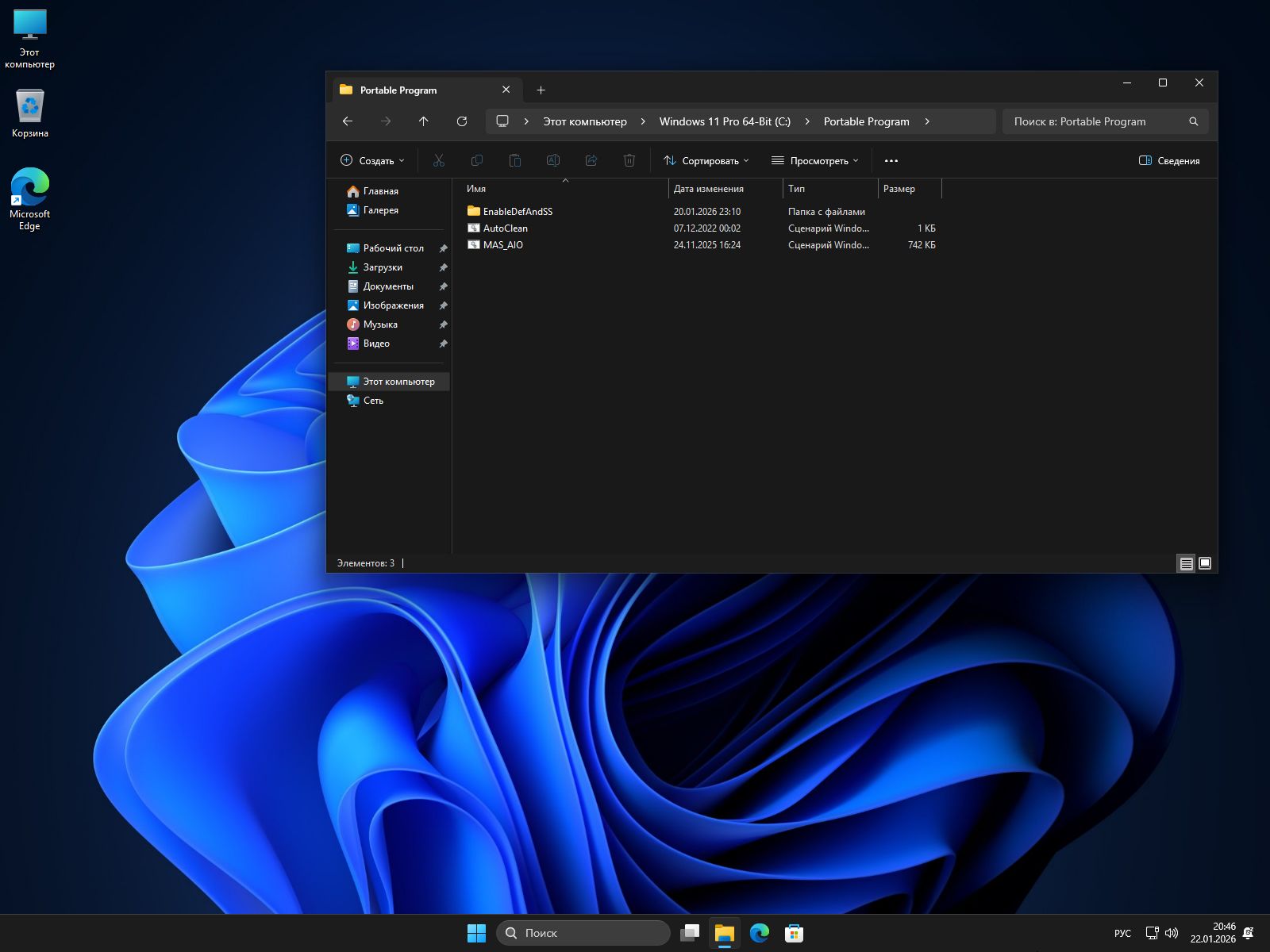Sort by Дата изменения column header
This screenshot has height=952, width=1270.
click(x=708, y=189)
